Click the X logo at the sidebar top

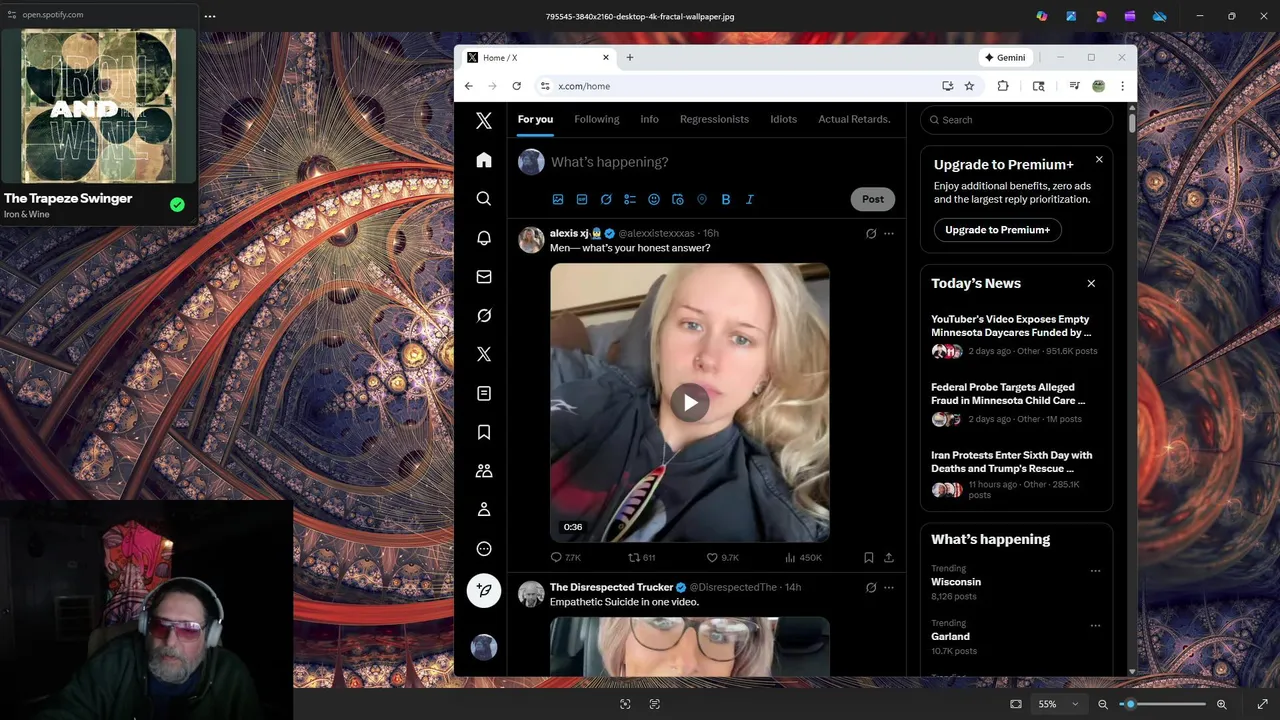coord(484,121)
